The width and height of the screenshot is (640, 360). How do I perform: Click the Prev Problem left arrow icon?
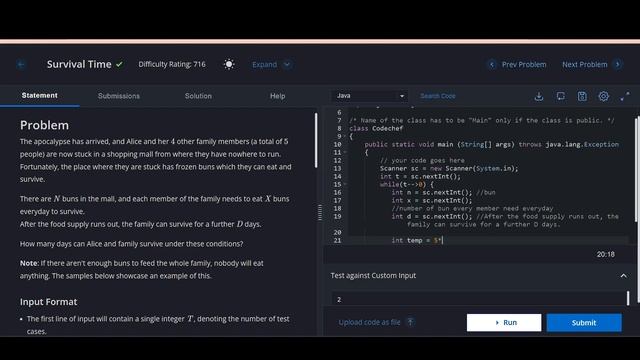[492, 64]
